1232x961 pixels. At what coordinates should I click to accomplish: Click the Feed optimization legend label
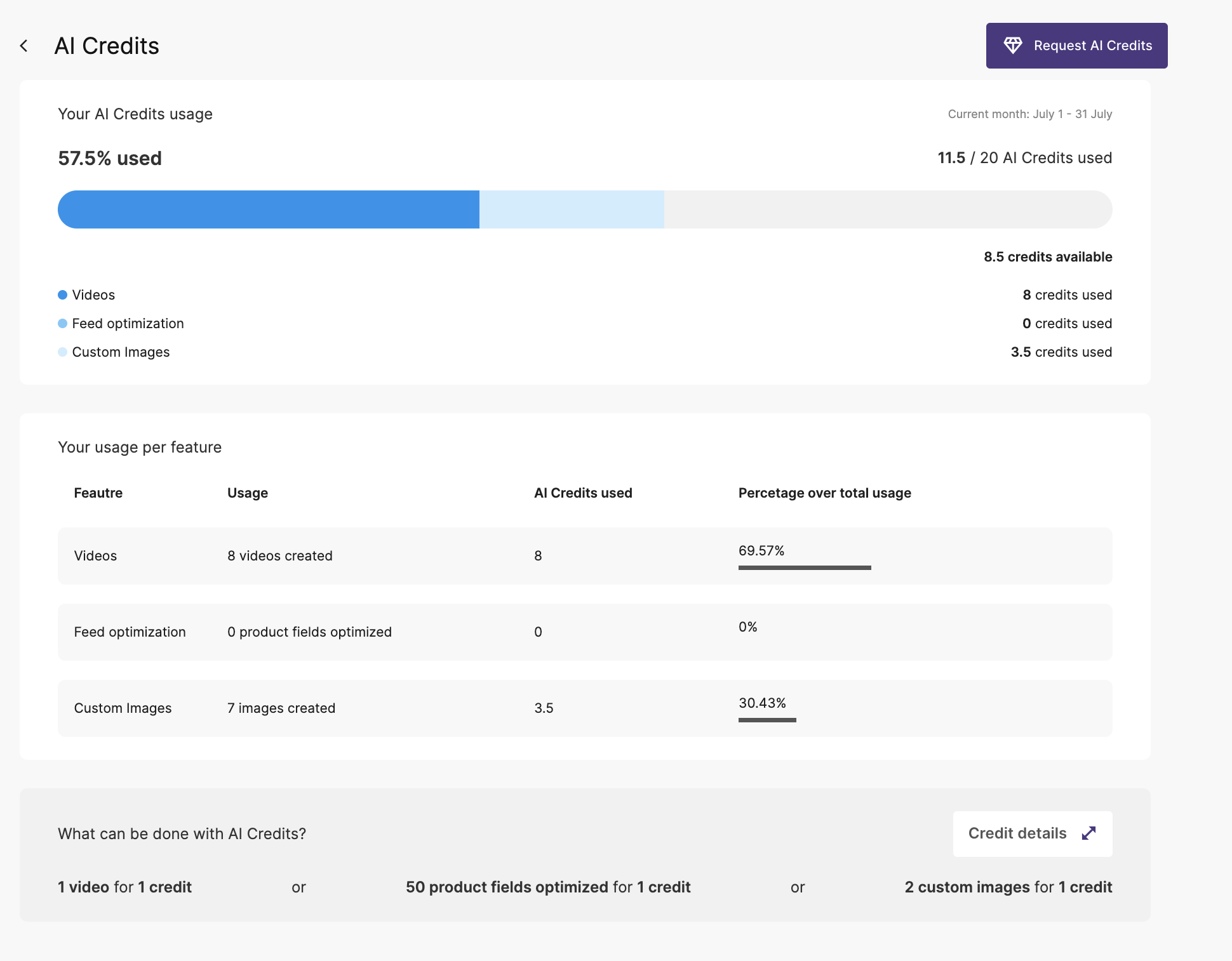(x=128, y=324)
